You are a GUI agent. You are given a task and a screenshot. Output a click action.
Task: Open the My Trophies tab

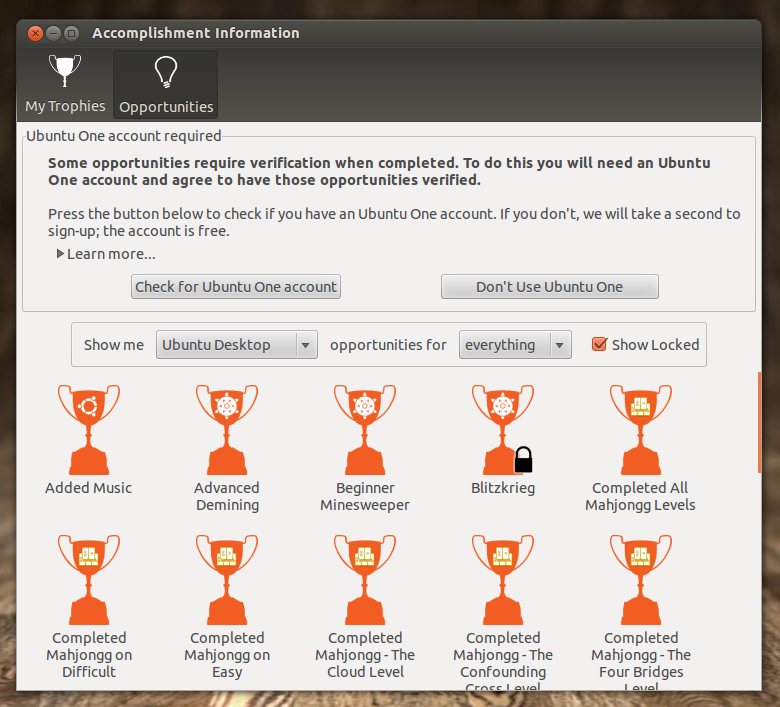[x=65, y=84]
